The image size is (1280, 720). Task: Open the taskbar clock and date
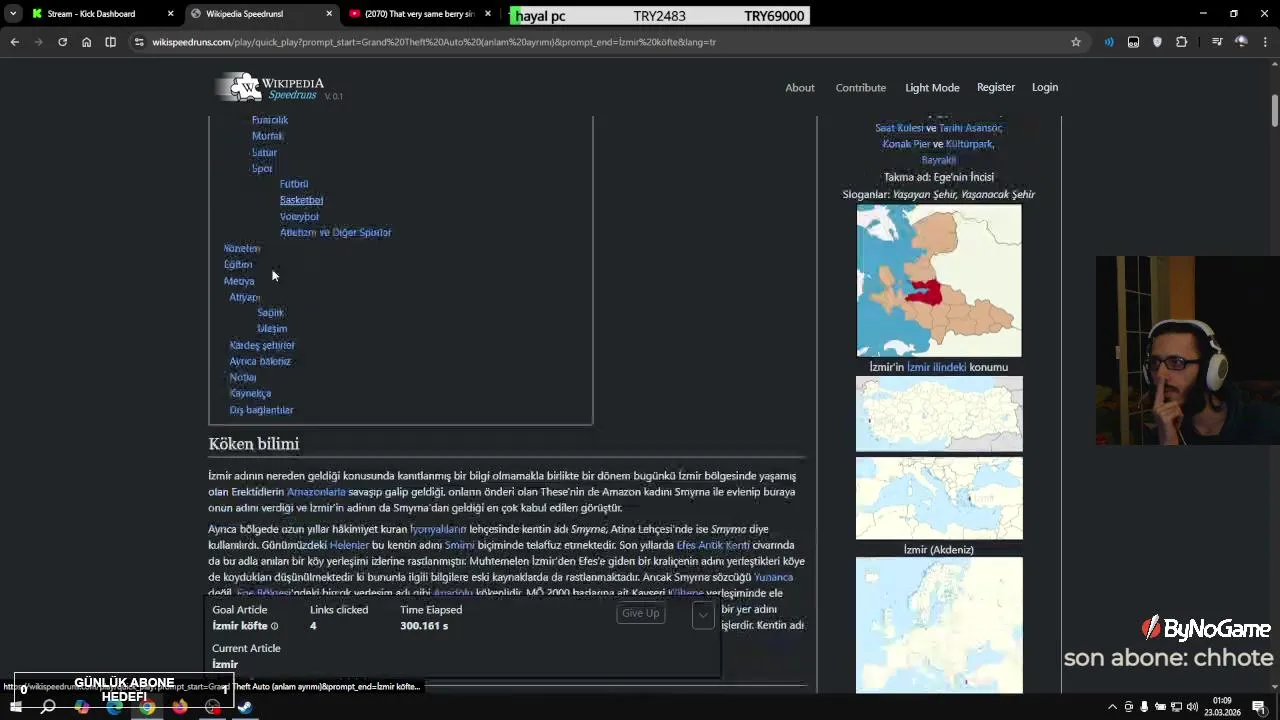pyautogui.click(x=1222, y=707)
